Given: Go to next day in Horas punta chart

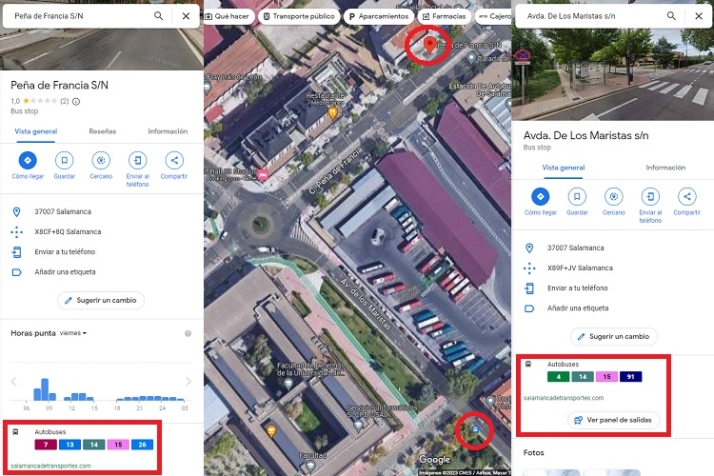Looking at the screenshot, I should point(188,381).
